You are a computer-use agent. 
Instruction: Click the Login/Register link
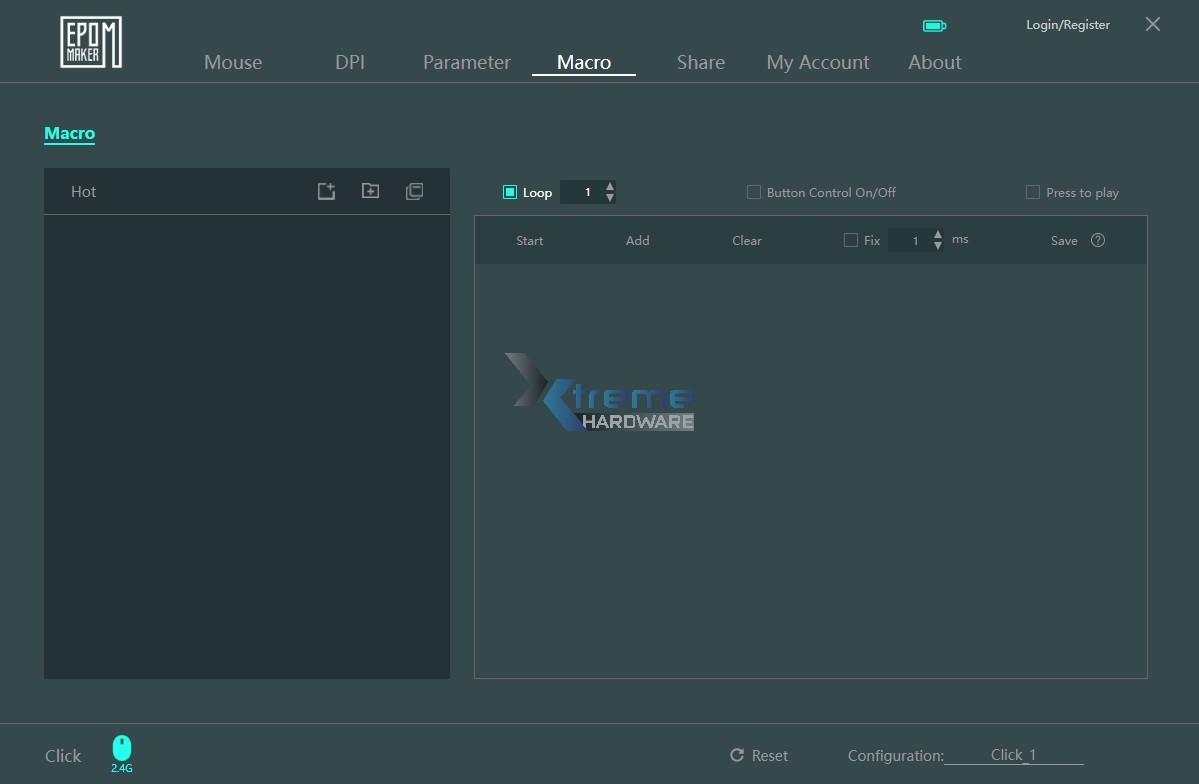tap(1067, 24)
